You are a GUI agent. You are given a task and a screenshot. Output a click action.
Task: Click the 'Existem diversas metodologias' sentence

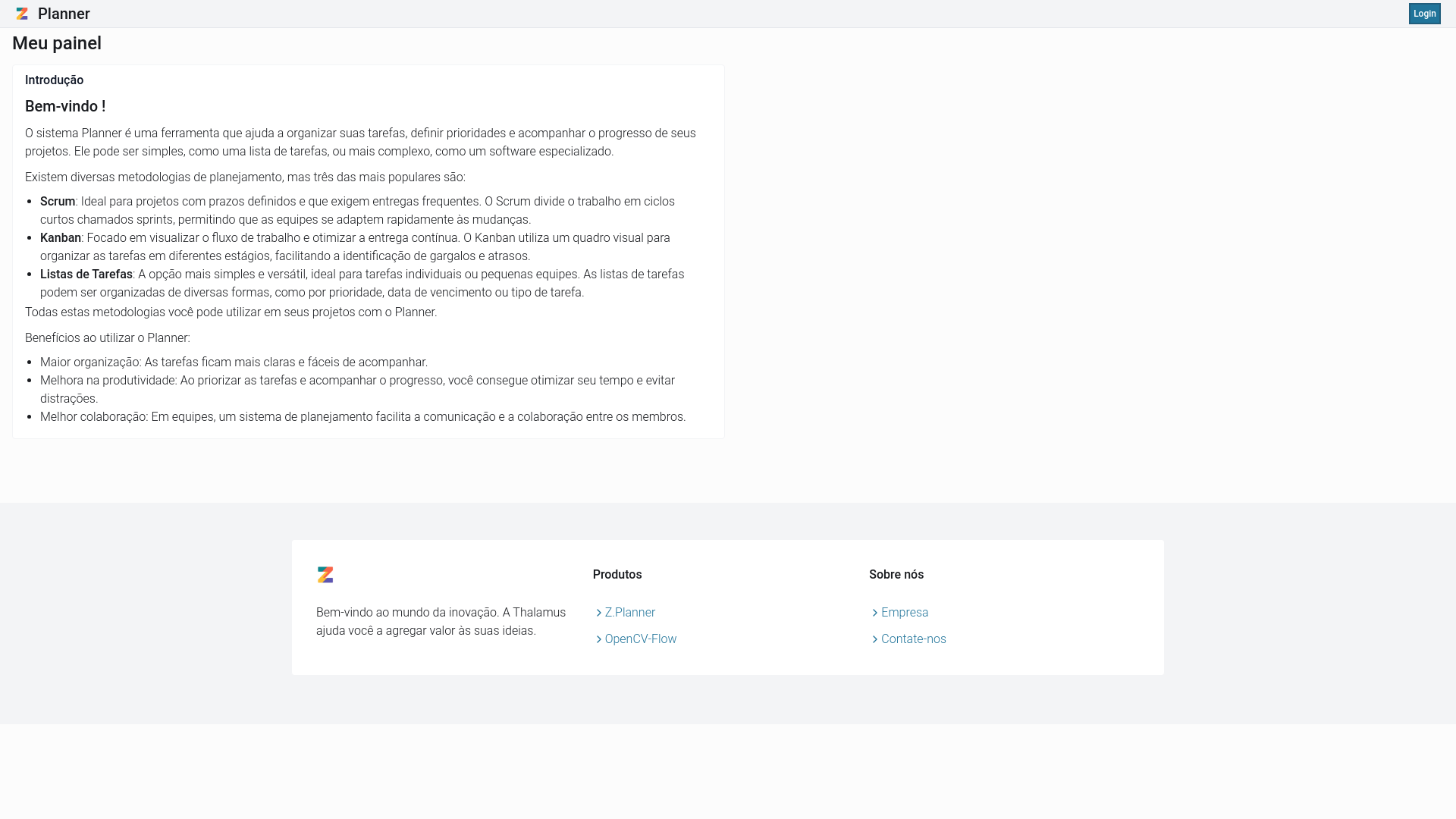coord(245,177)
